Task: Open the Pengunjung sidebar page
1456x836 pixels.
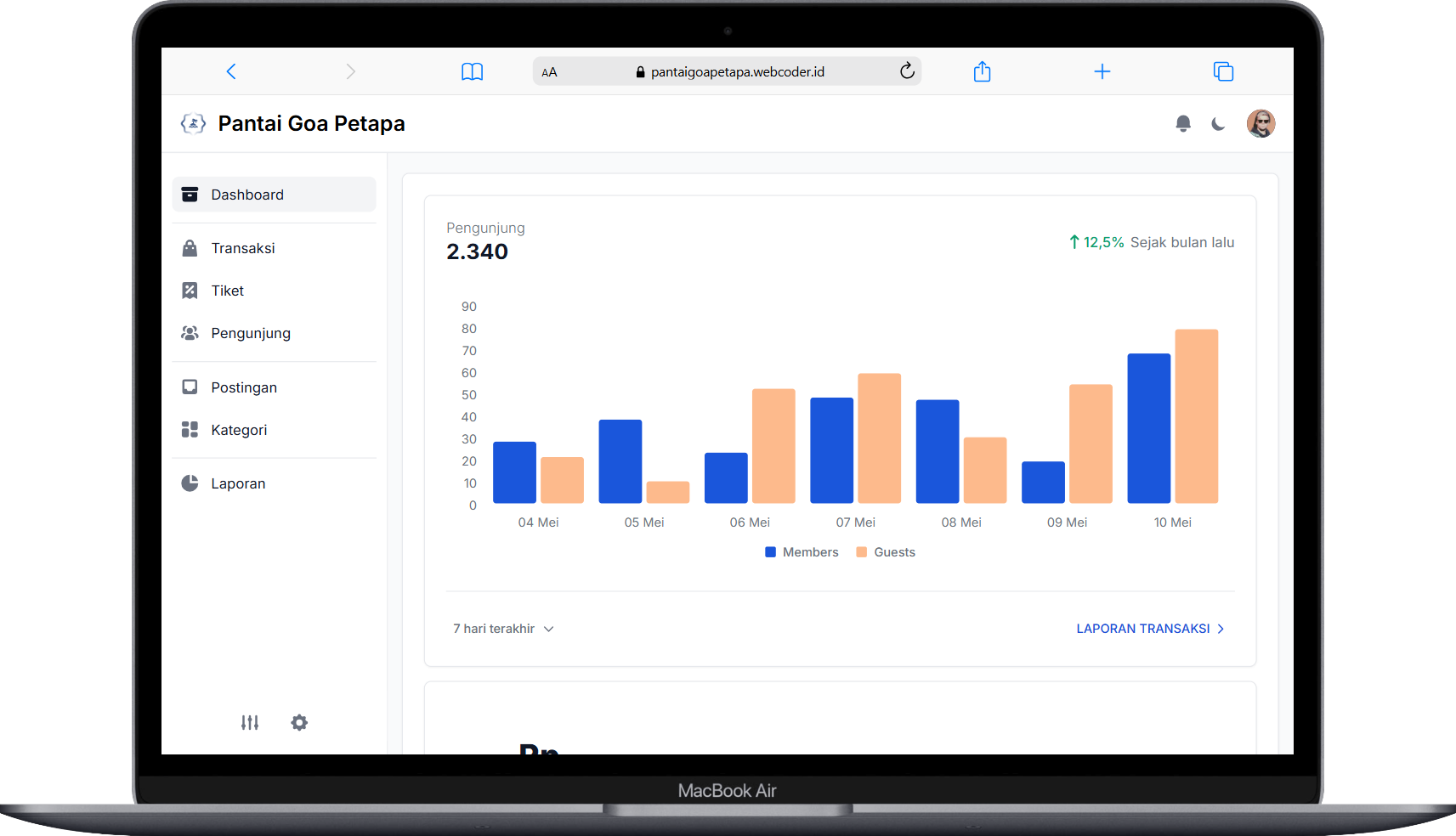Action: point(274,333)
